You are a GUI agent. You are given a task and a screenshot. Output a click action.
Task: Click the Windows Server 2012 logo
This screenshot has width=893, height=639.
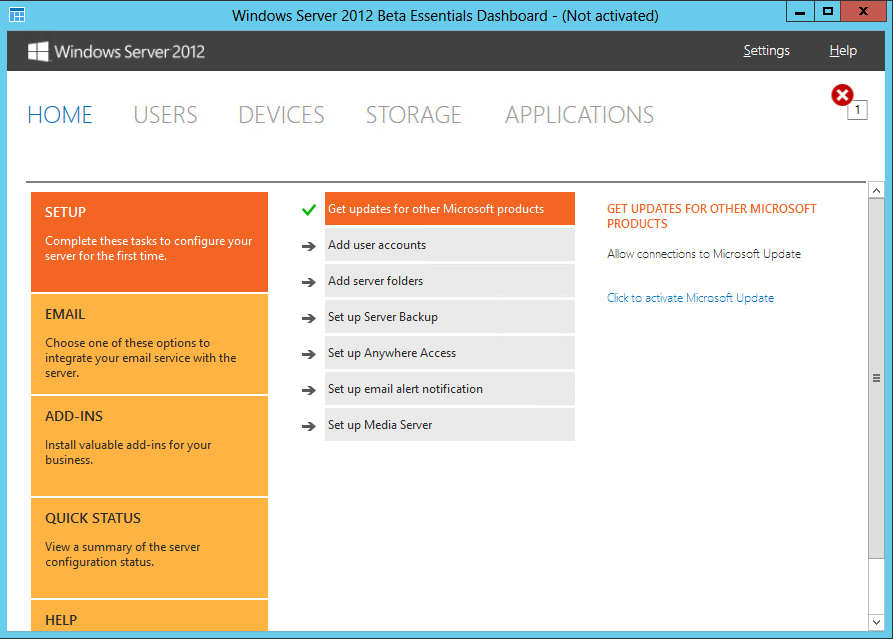click(x=116, y=51)
